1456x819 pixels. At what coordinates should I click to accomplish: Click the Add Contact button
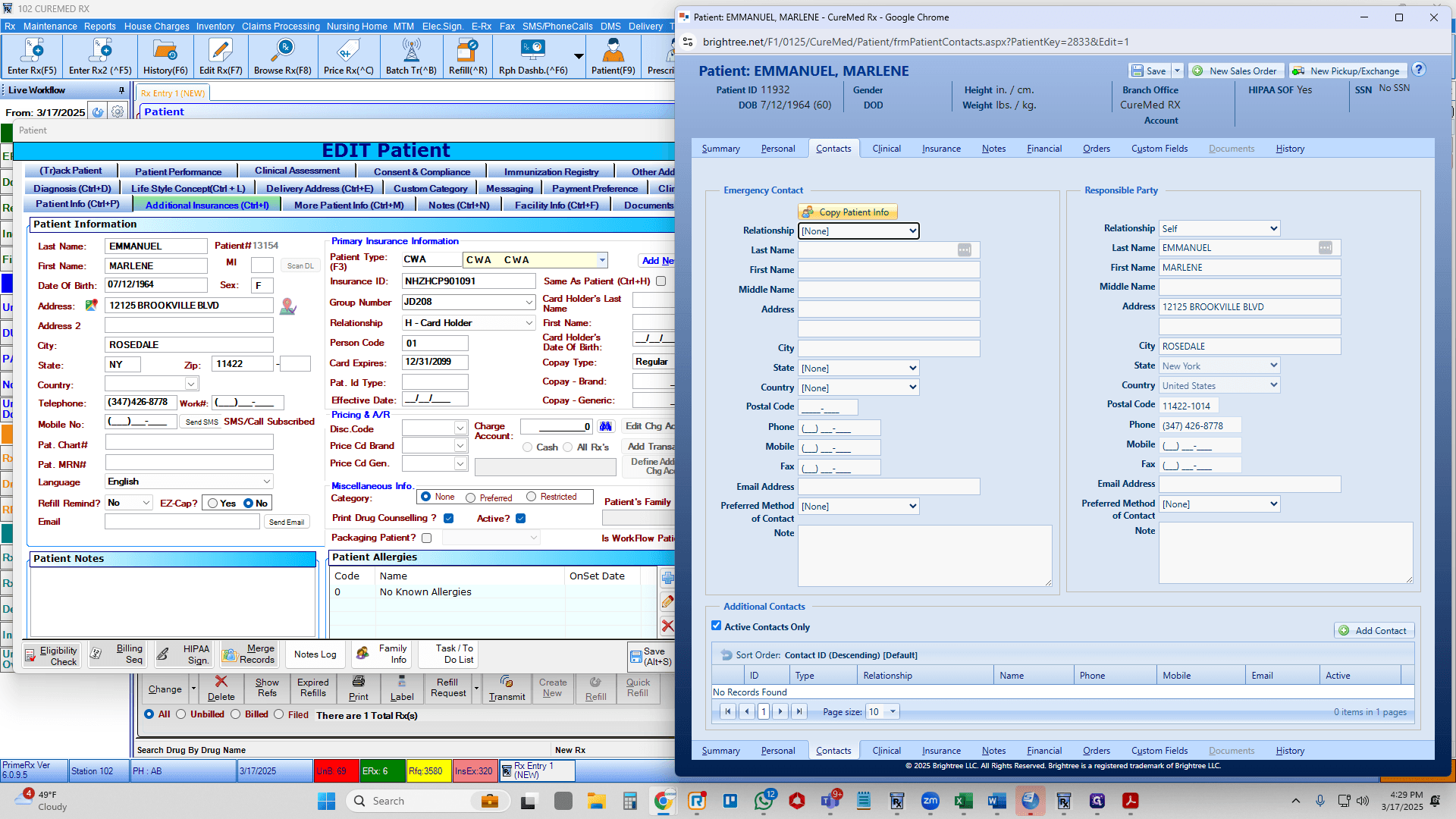pyautogui.click(x=1373, y=631)
